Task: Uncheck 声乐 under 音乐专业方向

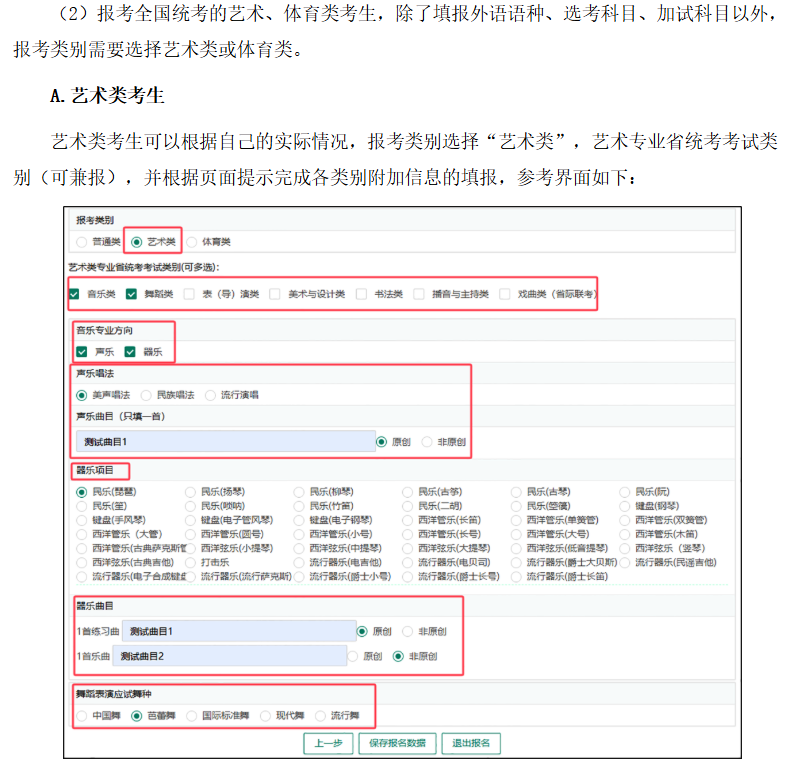Action: tap(82, 352)
